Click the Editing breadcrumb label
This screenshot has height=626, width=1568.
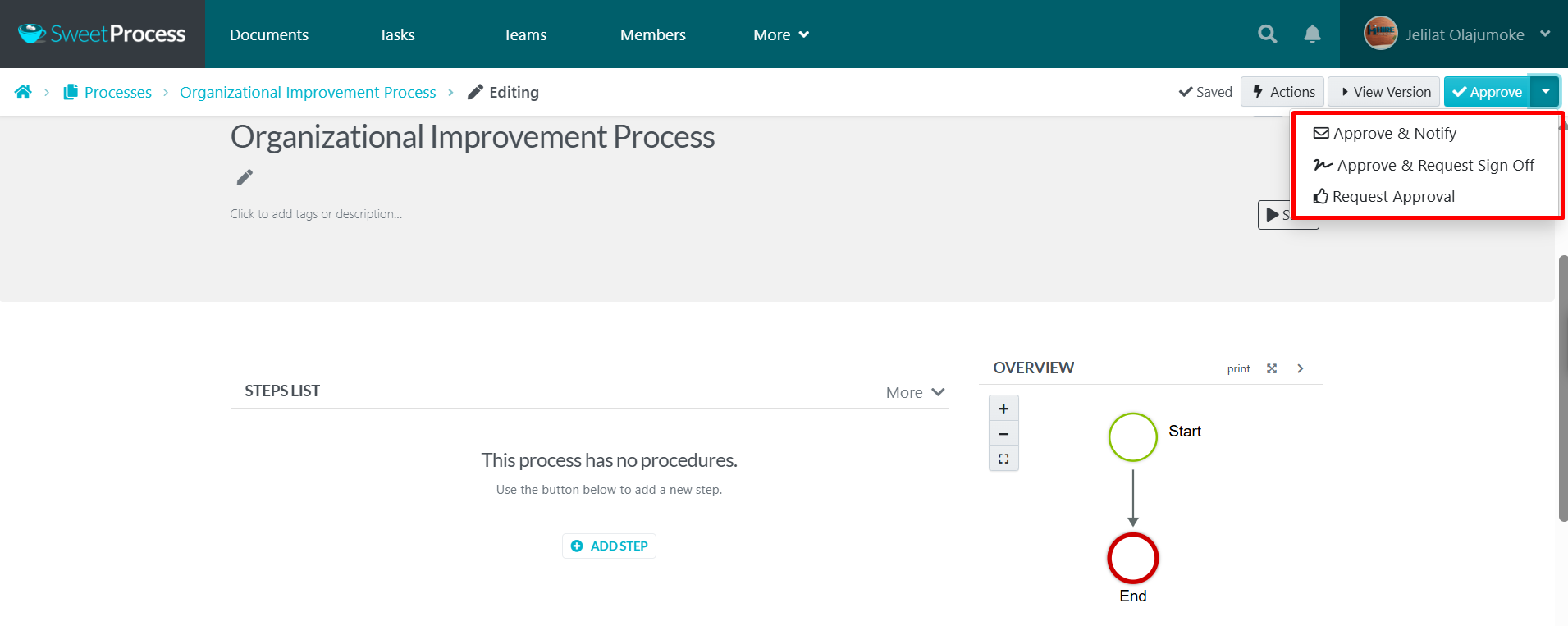pyautogui.click(x=503, y=92)
